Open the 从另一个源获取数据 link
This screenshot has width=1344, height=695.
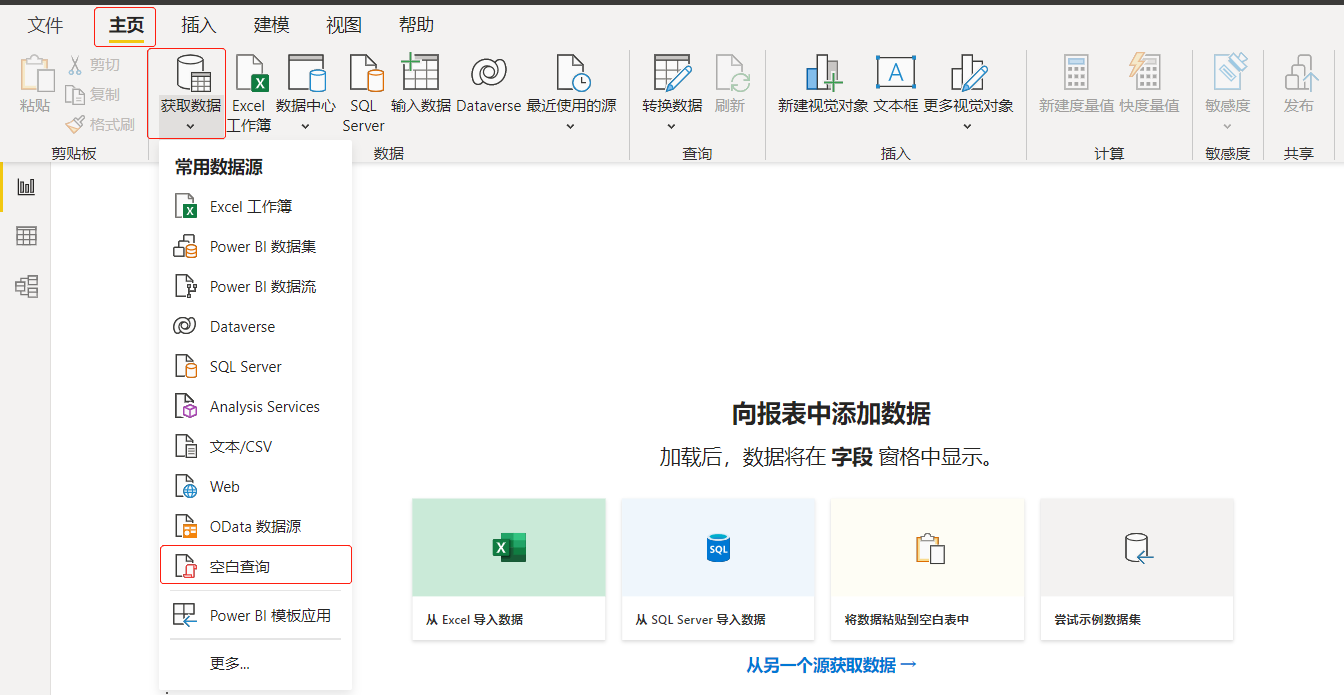point(832,665)
